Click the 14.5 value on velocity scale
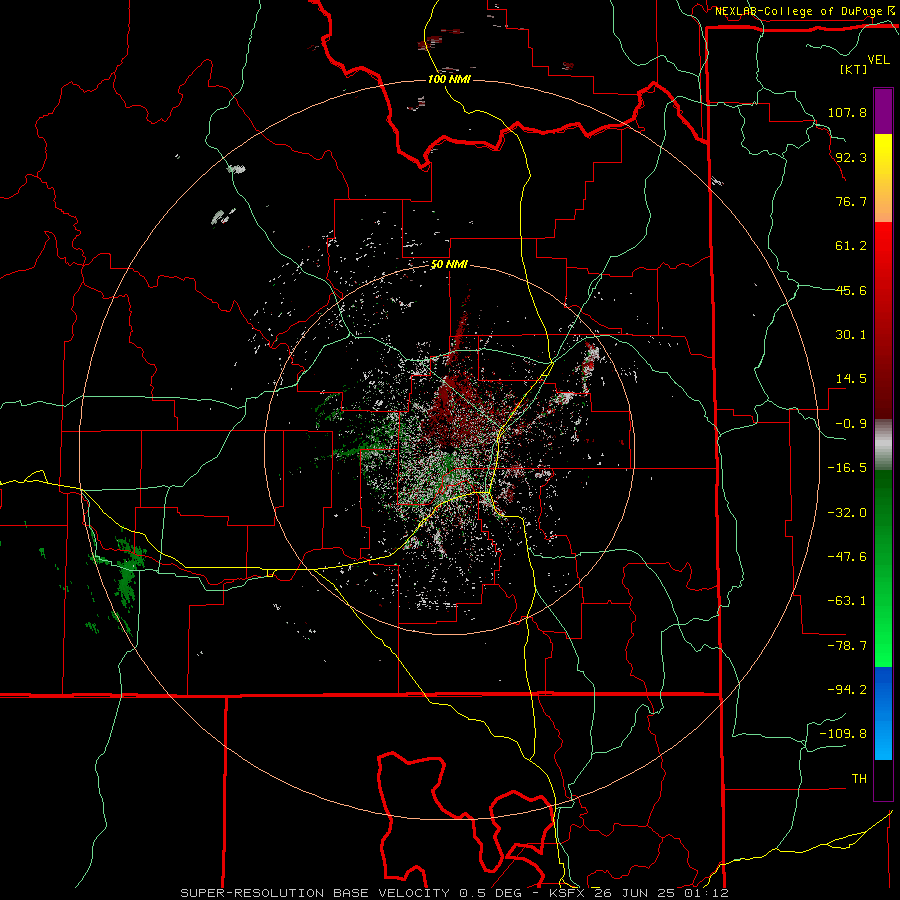This screenshot has width=900, height=900. click(x=851, y=379)
